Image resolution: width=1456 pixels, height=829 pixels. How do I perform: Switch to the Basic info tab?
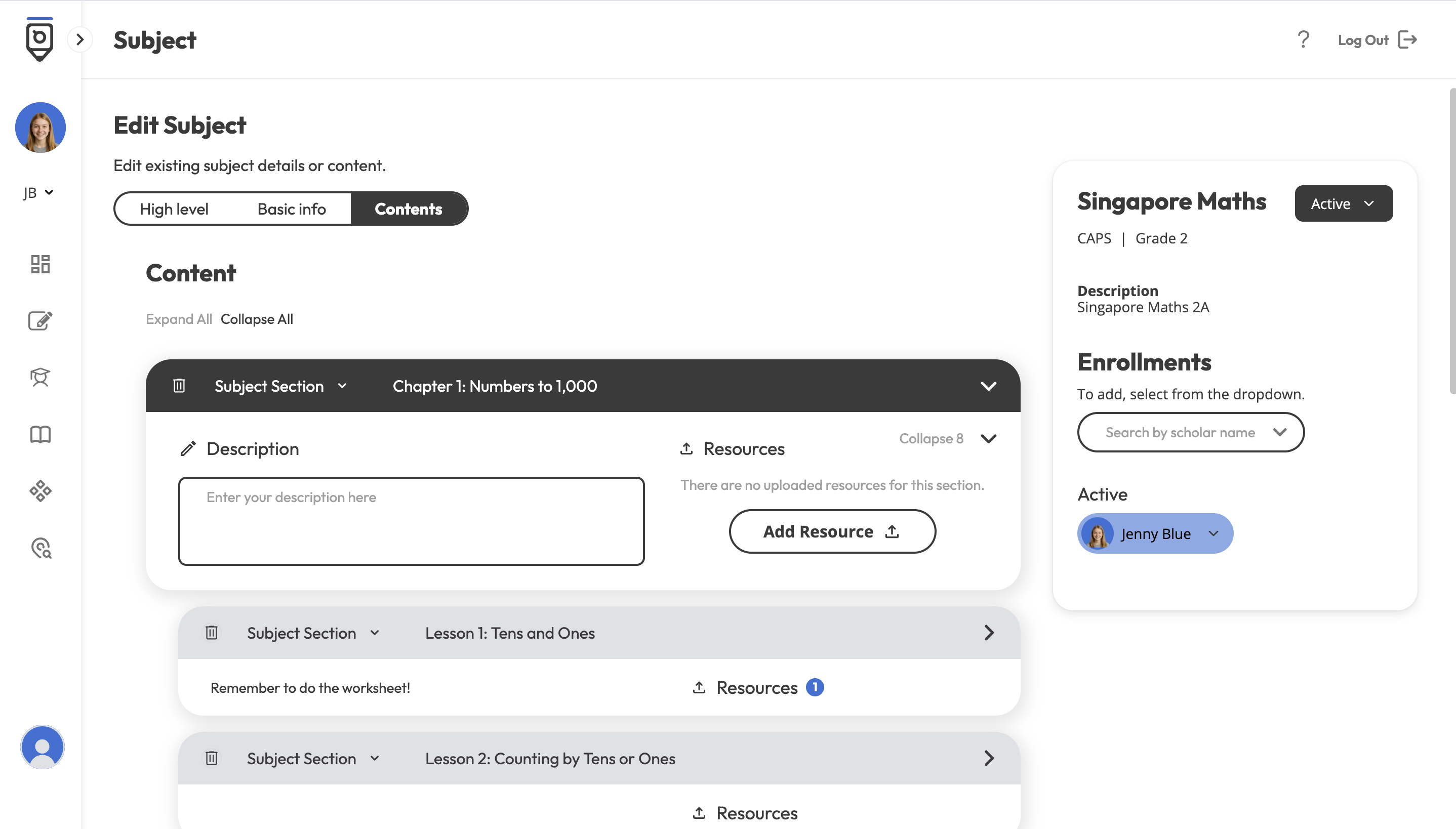point(292,209)
